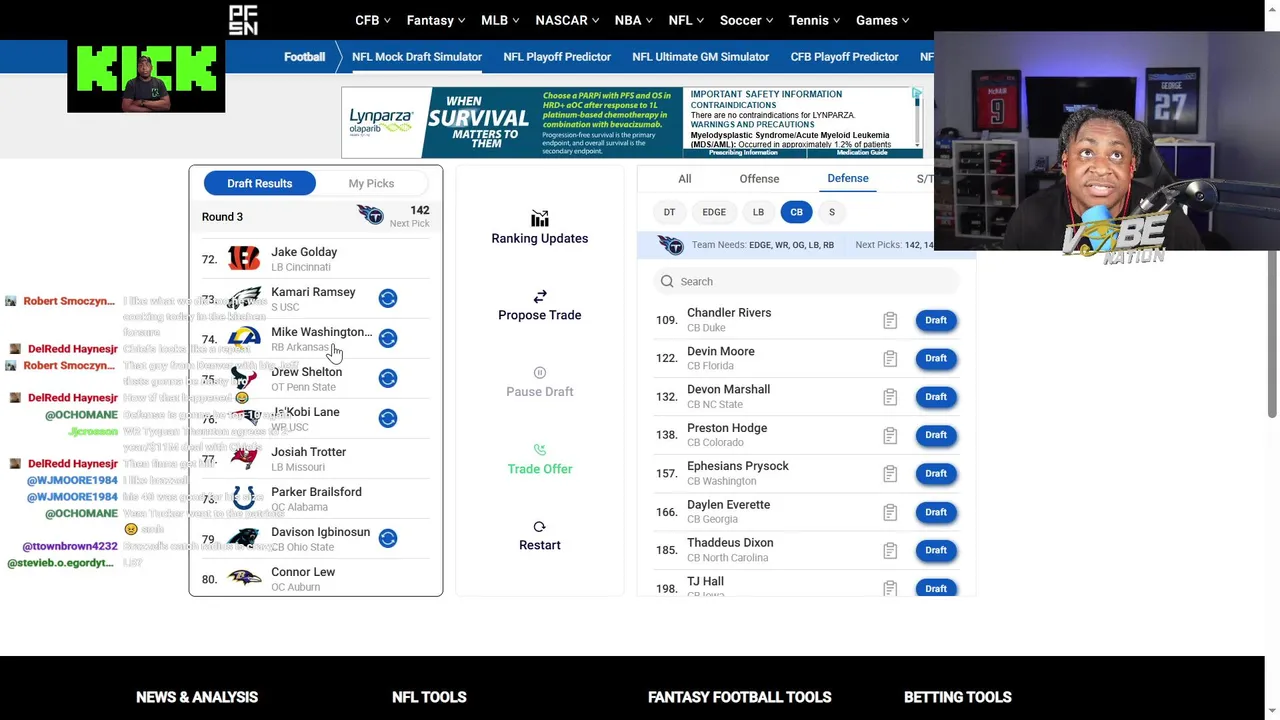The width and height of the screenshot is (1280, 720).
Task: Click the Trade Offer phone icon
Action: click(x=540, y=450)
